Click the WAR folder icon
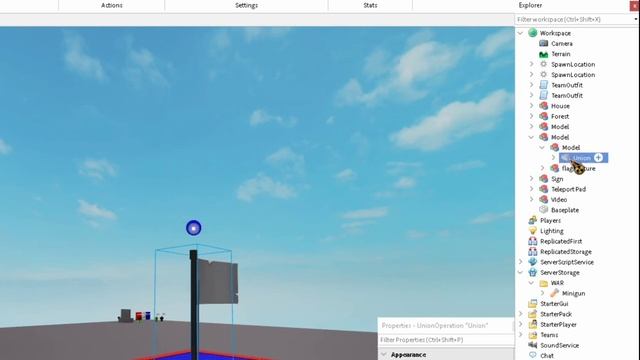The image size is (640, 360). 543,283
